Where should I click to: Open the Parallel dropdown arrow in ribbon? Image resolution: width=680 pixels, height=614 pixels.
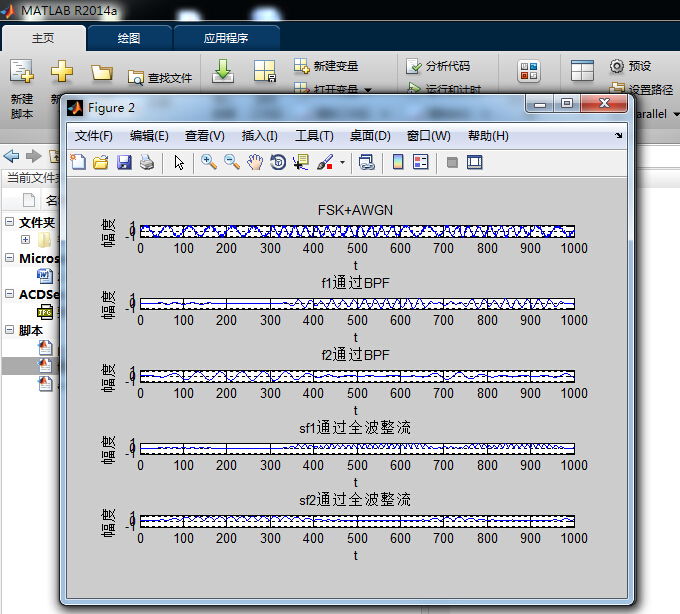(x=676, y=114)
